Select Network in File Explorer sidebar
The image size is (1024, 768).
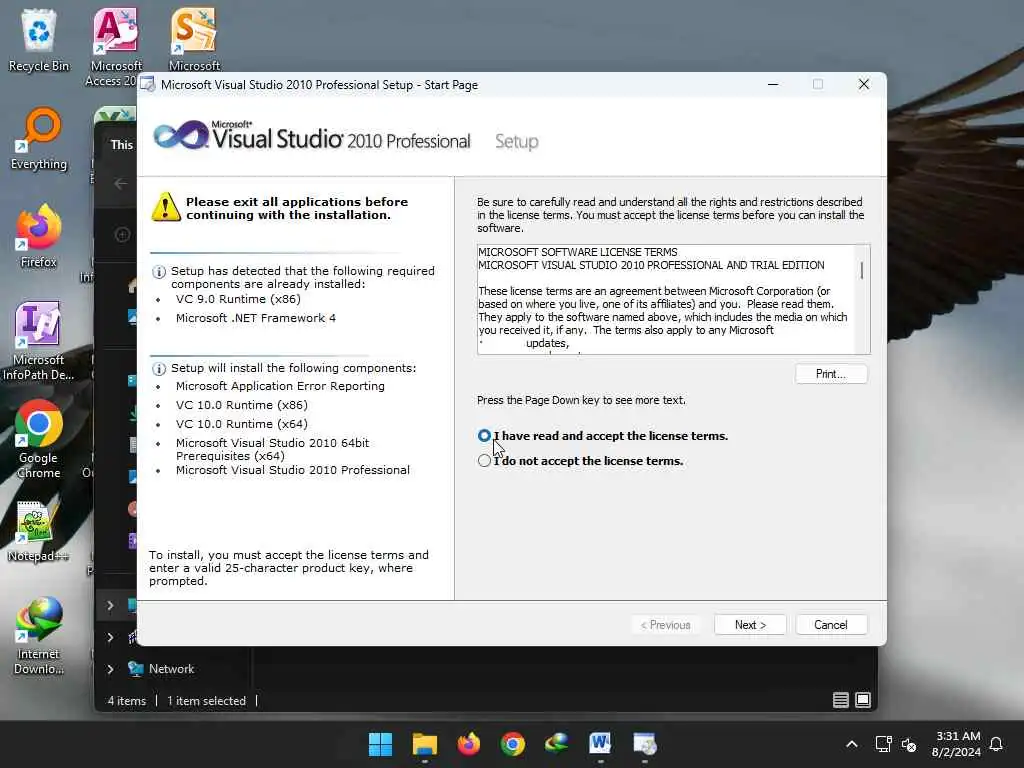click(x=171, y=669)
